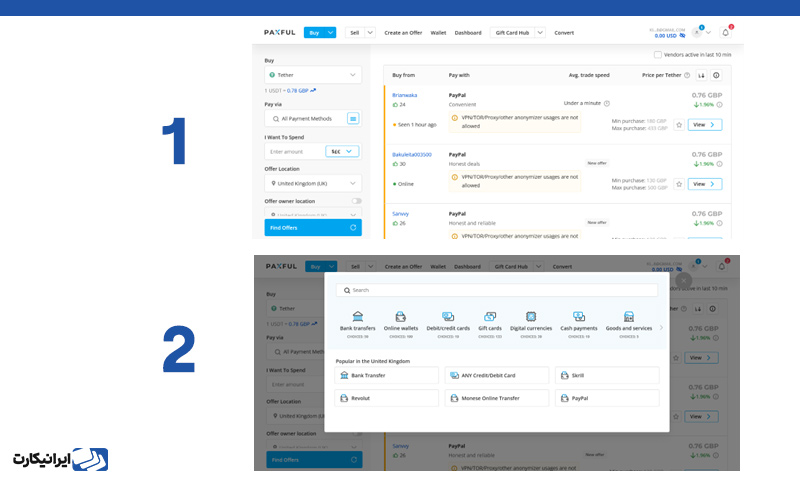Open currency dropdown beside Enter amount field
The width and height of the screenshot is (800, 477).
[342, 152]
